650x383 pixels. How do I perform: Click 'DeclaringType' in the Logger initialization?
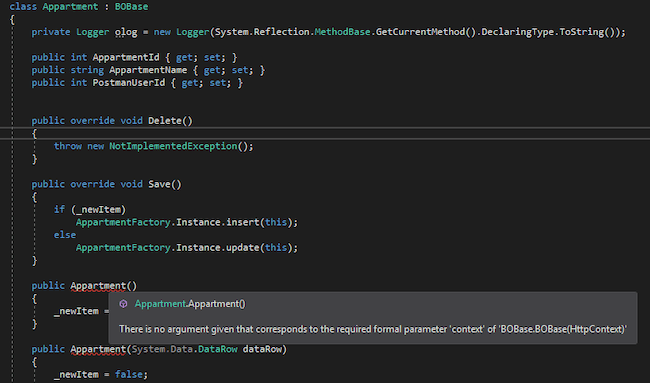tap(518, 32)
